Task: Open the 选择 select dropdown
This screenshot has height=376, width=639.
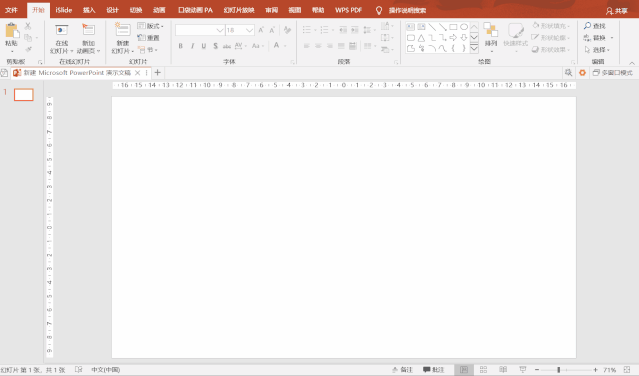Action: [x=597, y=50]
